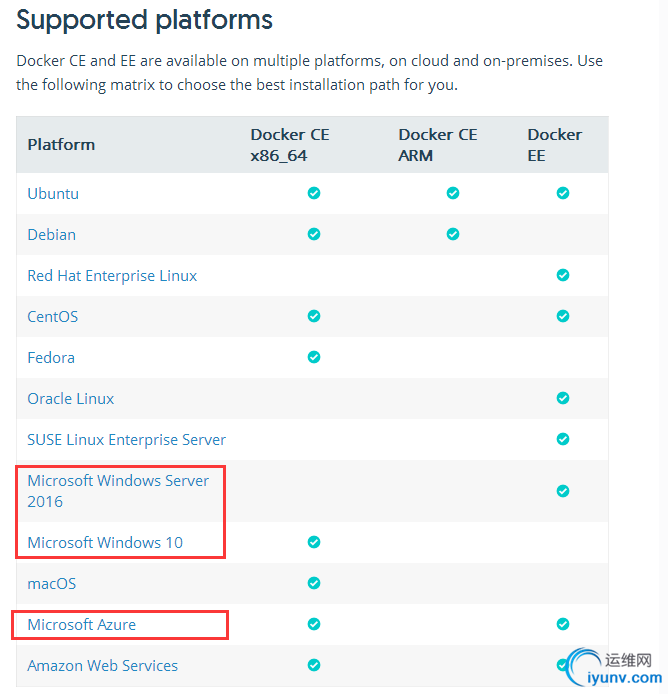This screenshot has width=668, height=694.
Task: Open the Microsoft Azure link
Action: click(81, 625)
